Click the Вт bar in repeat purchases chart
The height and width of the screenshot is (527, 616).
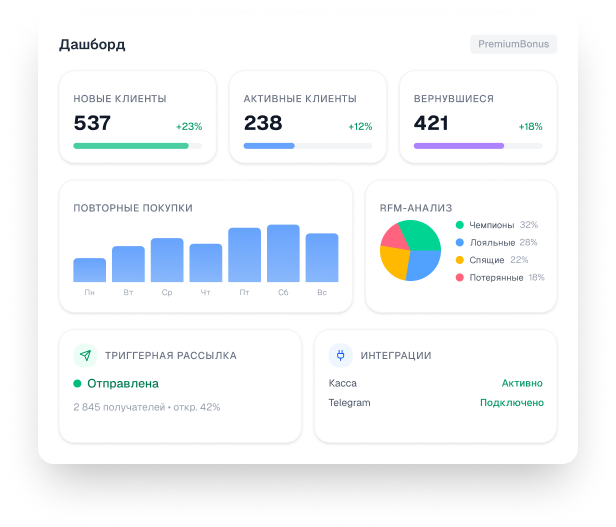128,264
